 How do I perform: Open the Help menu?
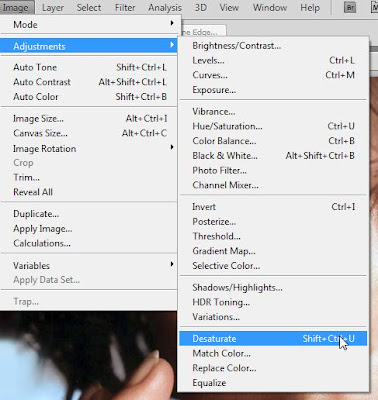pos(310,7)
